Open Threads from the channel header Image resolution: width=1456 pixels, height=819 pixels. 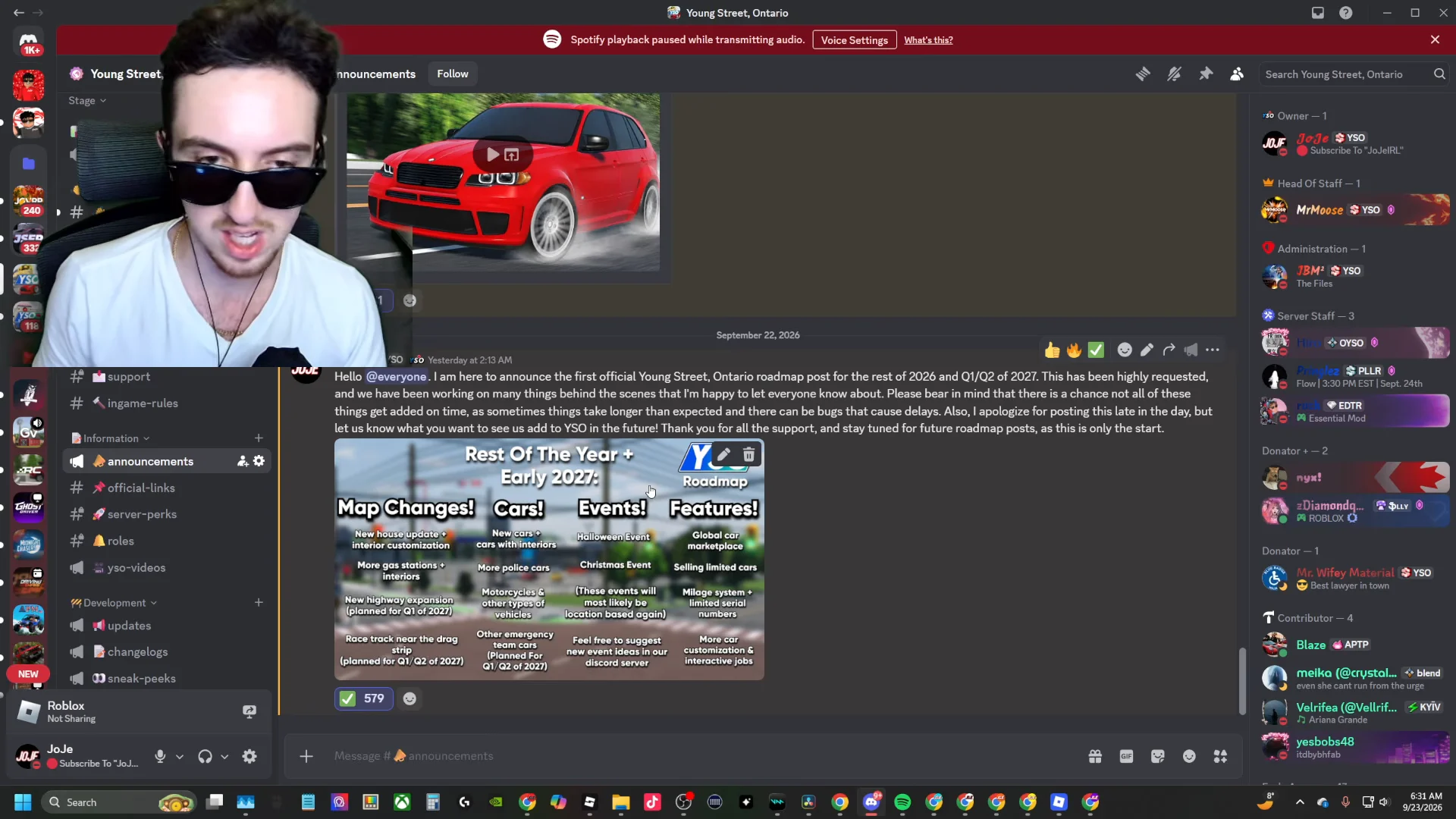(x=1143, y=74)
